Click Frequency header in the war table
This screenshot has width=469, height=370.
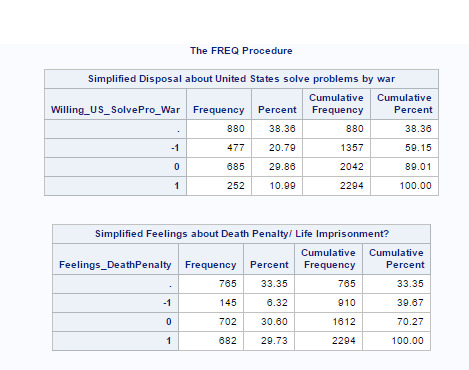coord(219,104)
